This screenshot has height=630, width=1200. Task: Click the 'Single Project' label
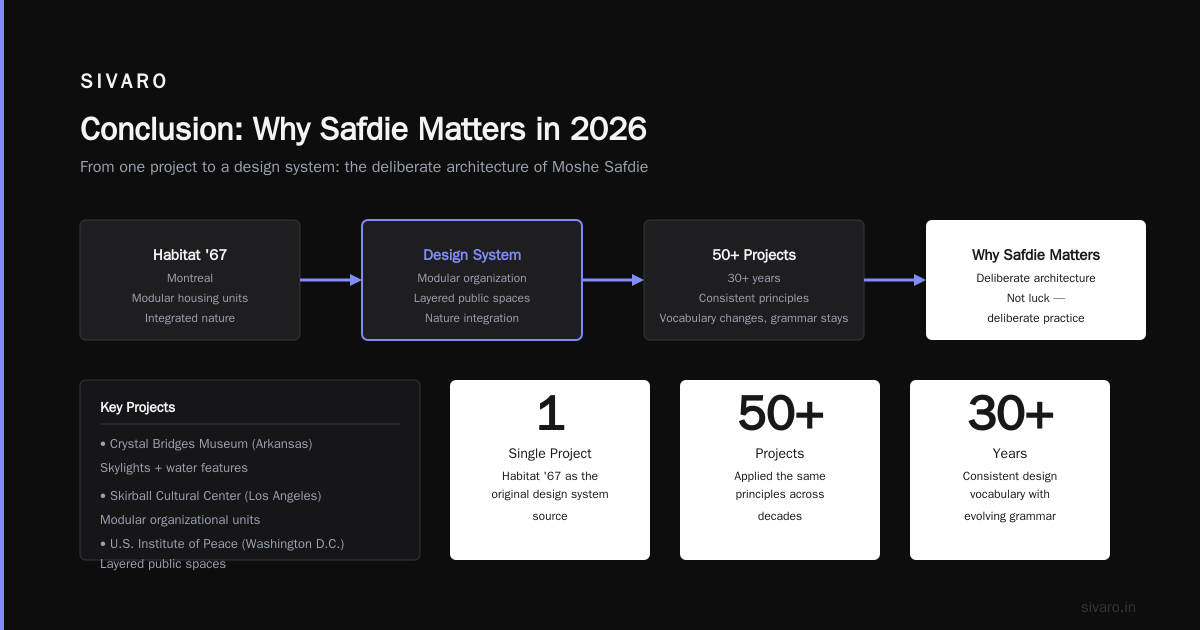550,453
